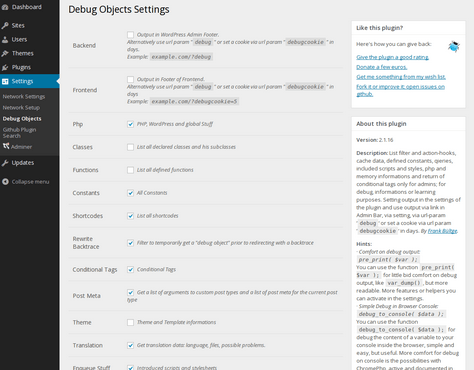Click the Backend setting label

(x=84, y=45)
